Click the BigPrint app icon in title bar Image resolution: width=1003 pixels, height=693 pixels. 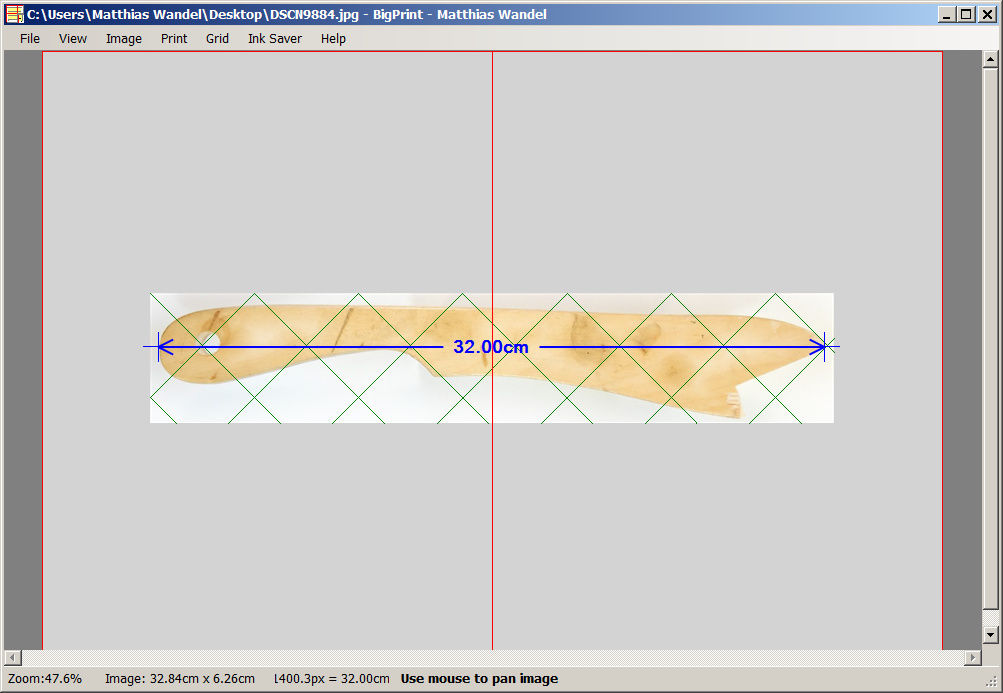pos(14,14)
